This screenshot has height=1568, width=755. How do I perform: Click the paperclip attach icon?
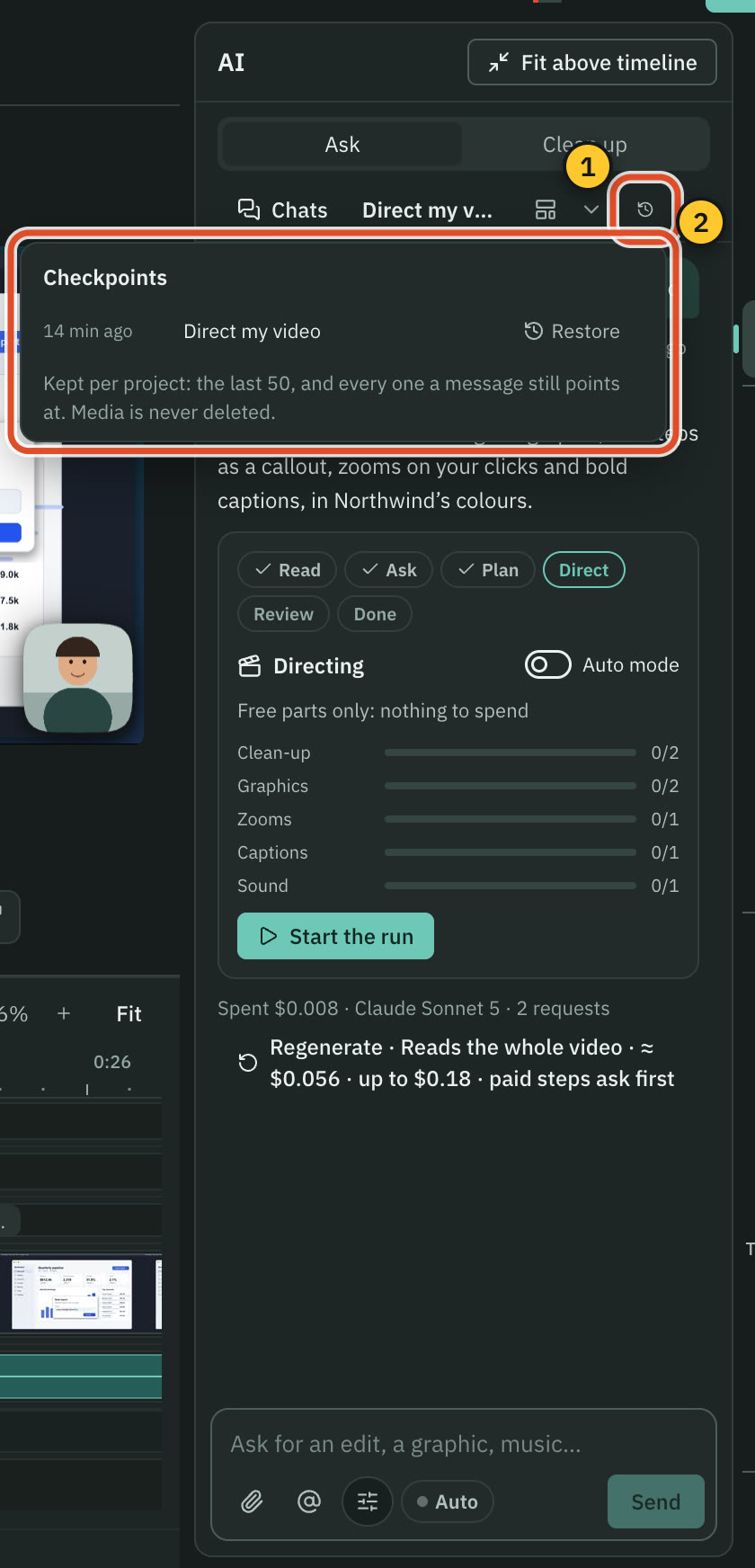253,1501
